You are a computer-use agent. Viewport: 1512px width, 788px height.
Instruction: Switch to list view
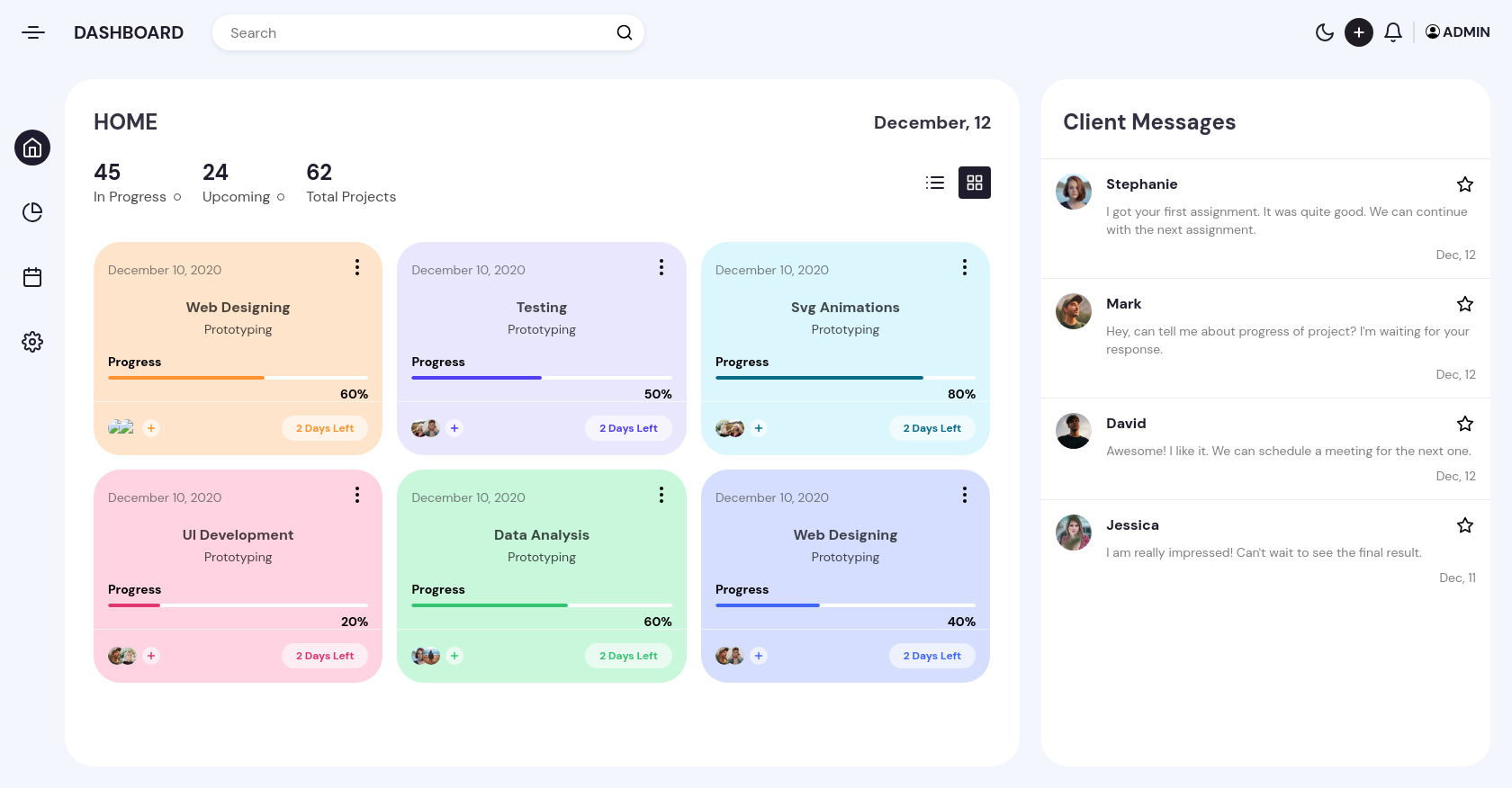(x=935, y=183)
